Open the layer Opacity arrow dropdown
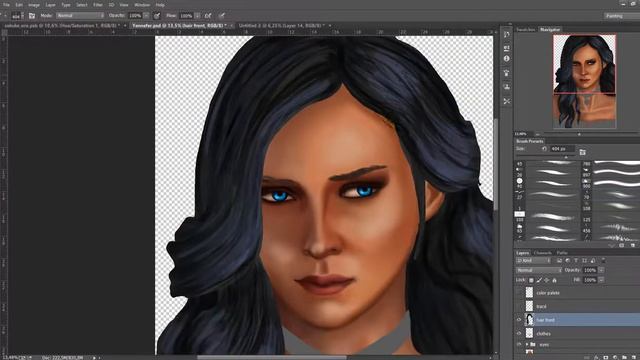Image resolution: width=640 pixels, height=360 pixels. pyautogui.click(x=601, y=270)
